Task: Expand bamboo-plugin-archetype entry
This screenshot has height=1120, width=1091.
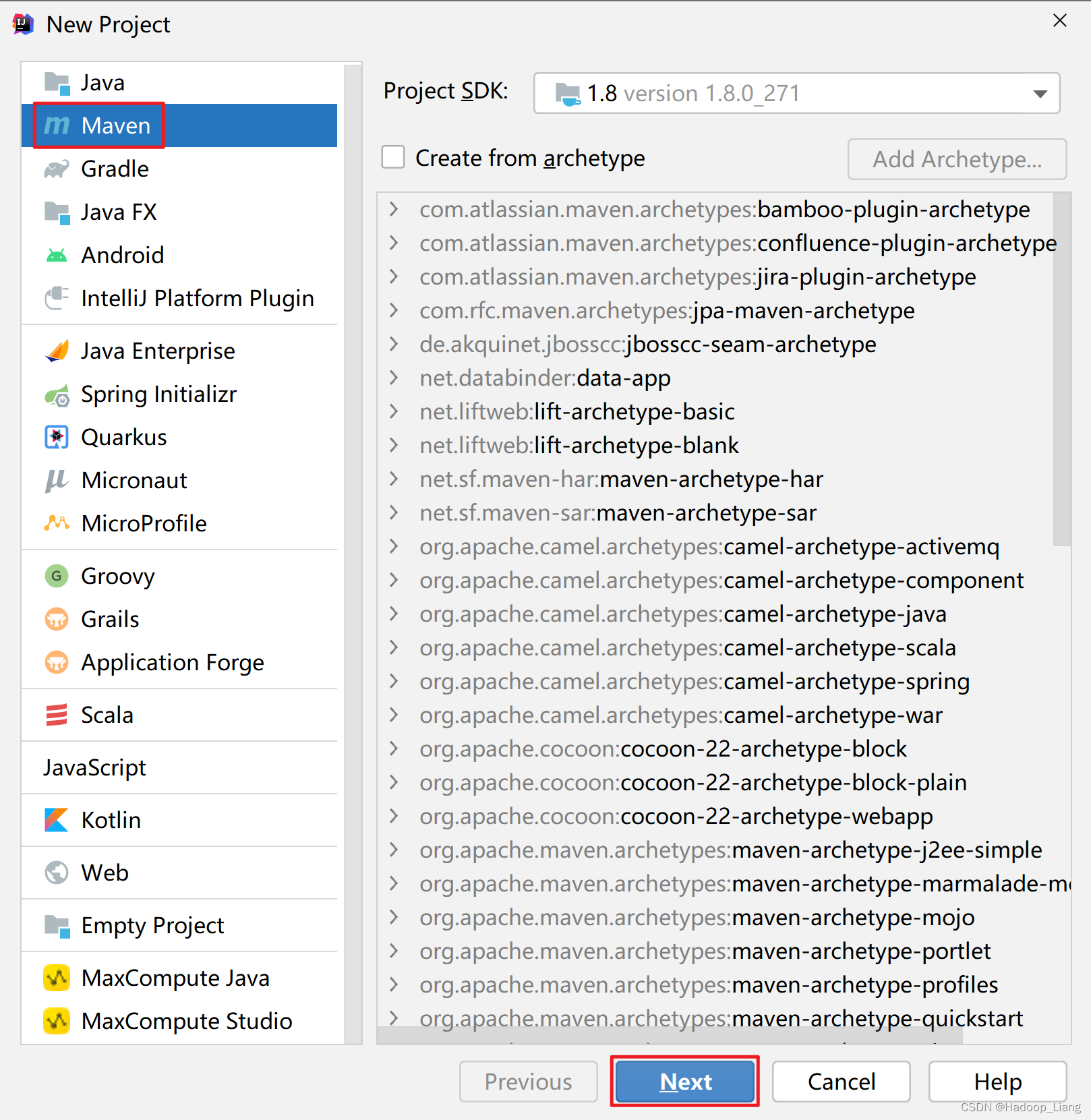Action: click(394, 209)
